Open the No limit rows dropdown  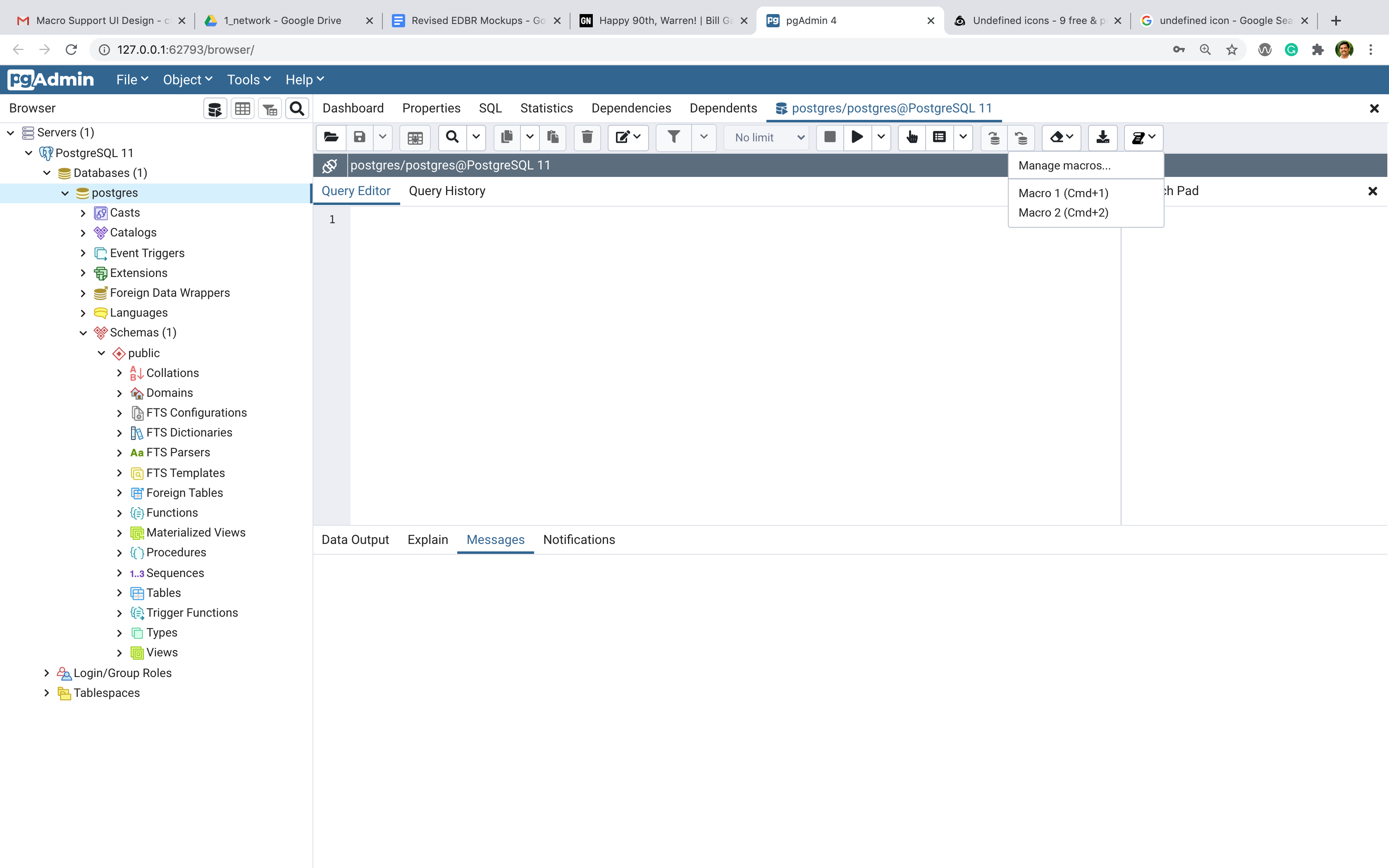[767, 138]
